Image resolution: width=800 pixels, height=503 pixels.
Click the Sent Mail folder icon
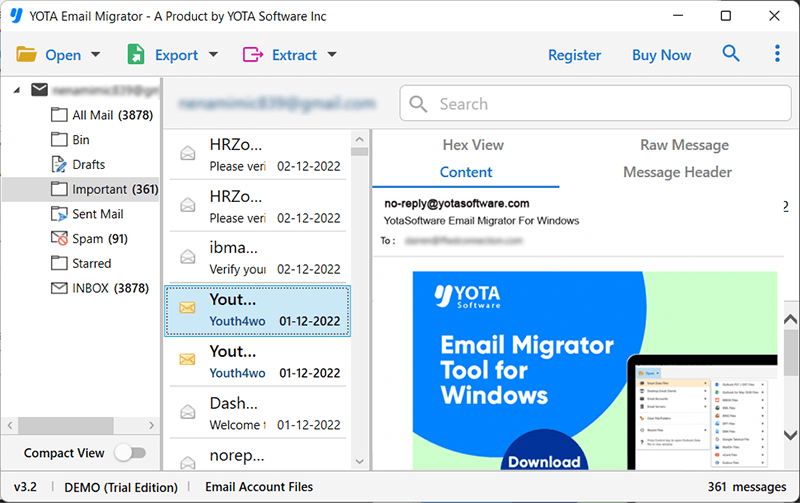(x=59, y=214)
